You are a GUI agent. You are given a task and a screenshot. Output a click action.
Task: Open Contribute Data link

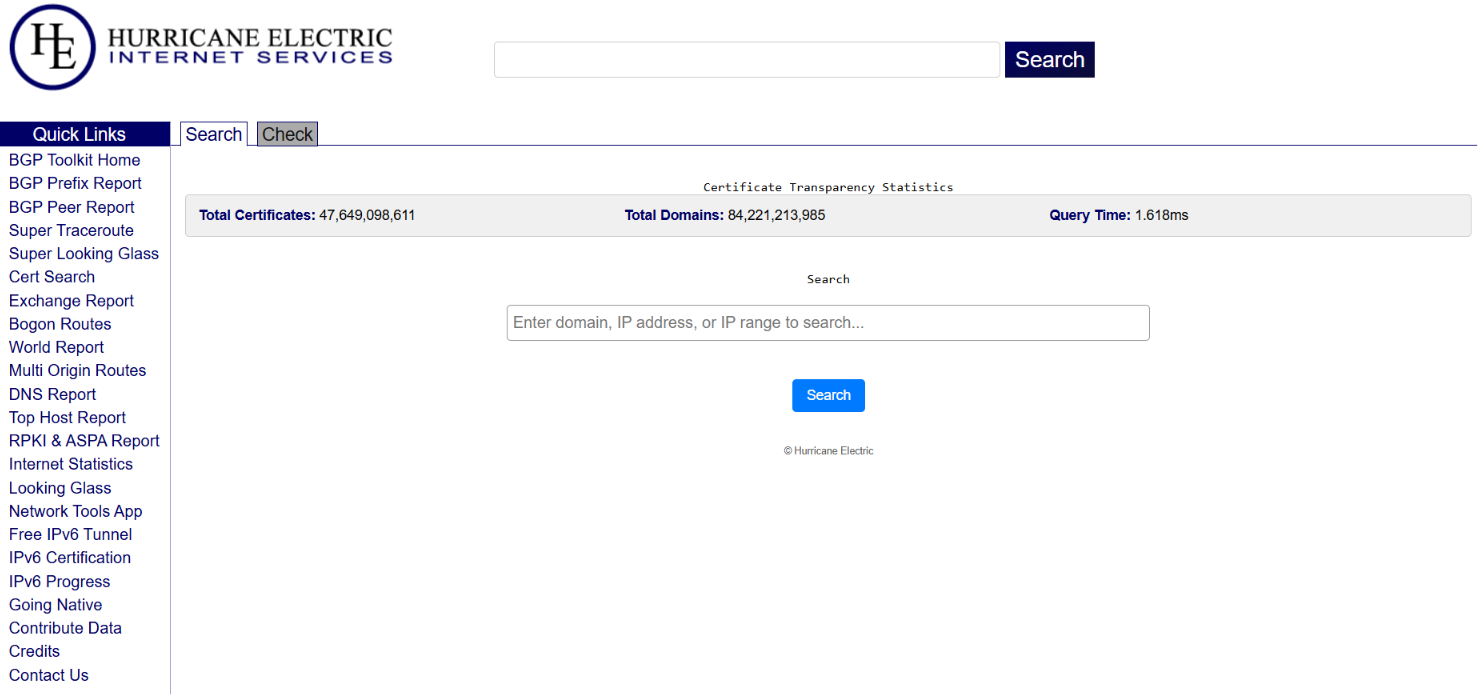point(65,628)
